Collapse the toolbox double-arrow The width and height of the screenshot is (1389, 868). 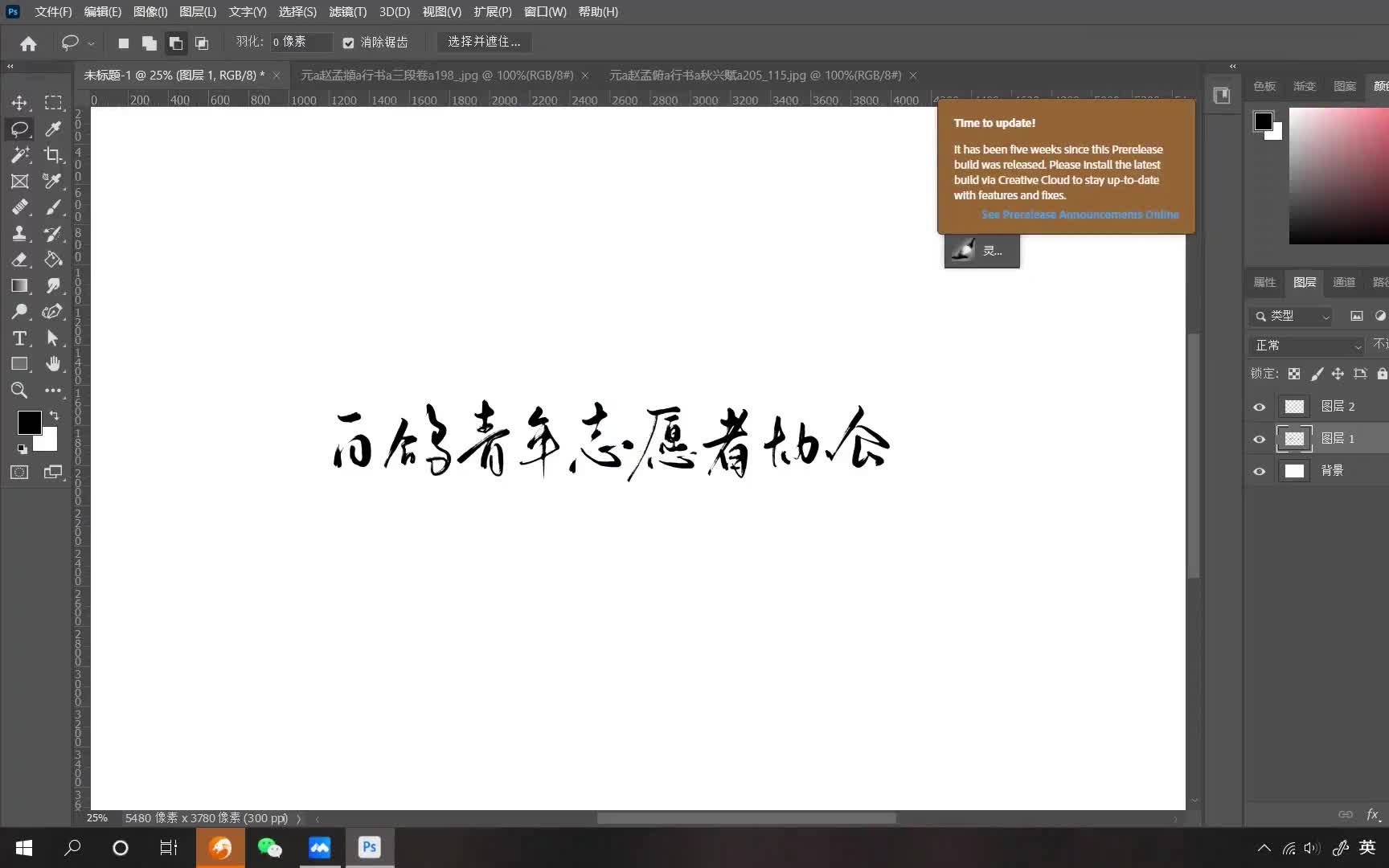click(10, 67)
